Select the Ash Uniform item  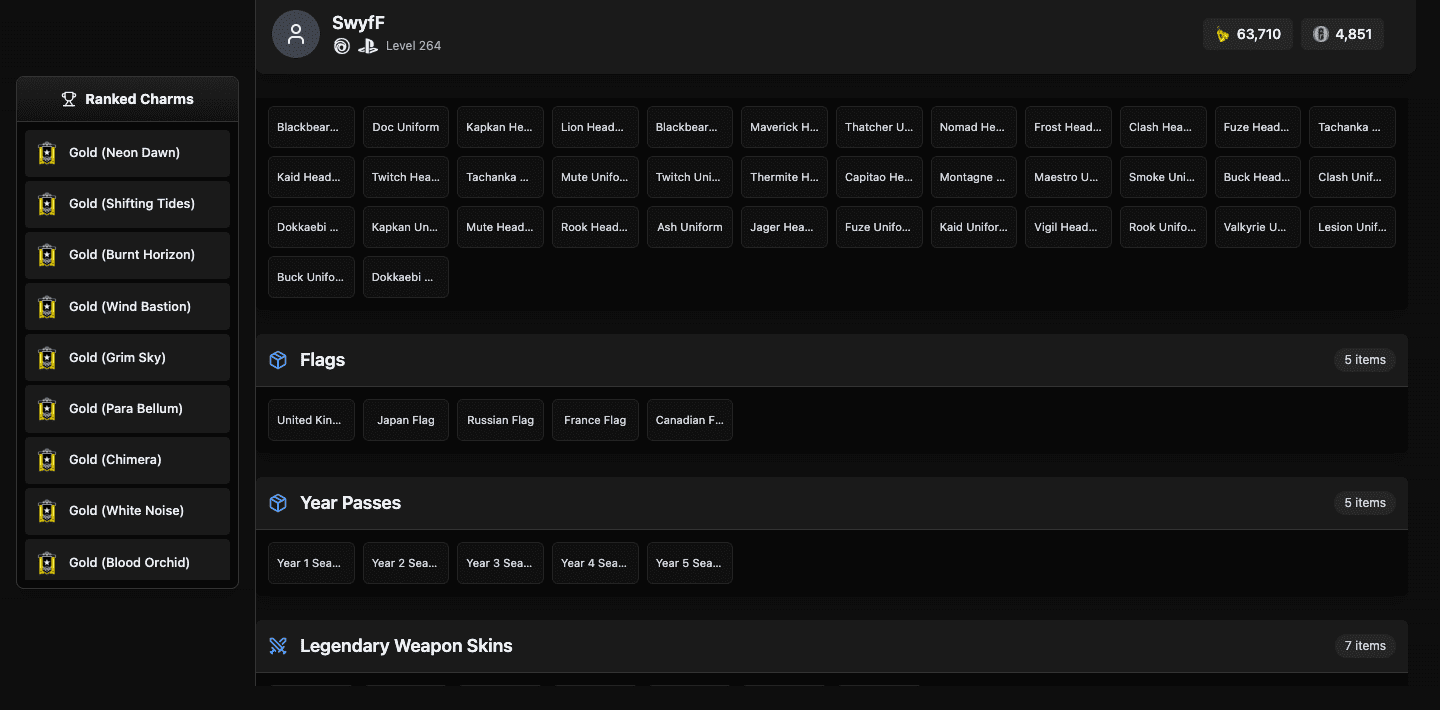tap(689, 227)
